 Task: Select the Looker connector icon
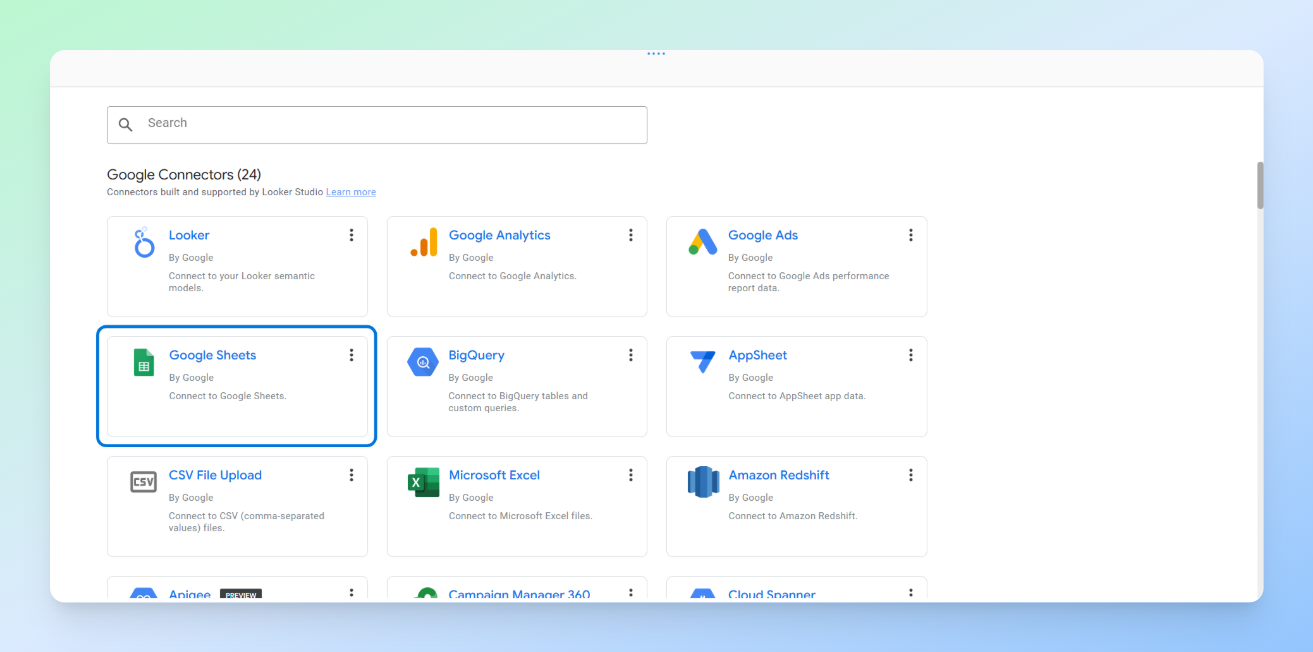tap(143, 243)
